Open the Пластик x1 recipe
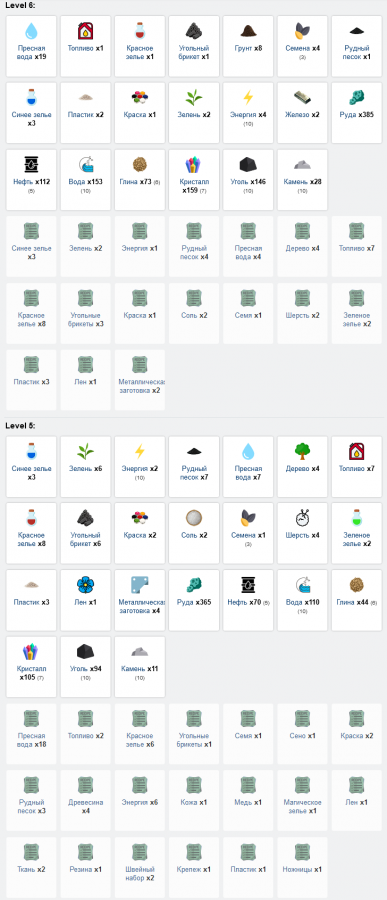387x900 pixels. coord(248,867)
